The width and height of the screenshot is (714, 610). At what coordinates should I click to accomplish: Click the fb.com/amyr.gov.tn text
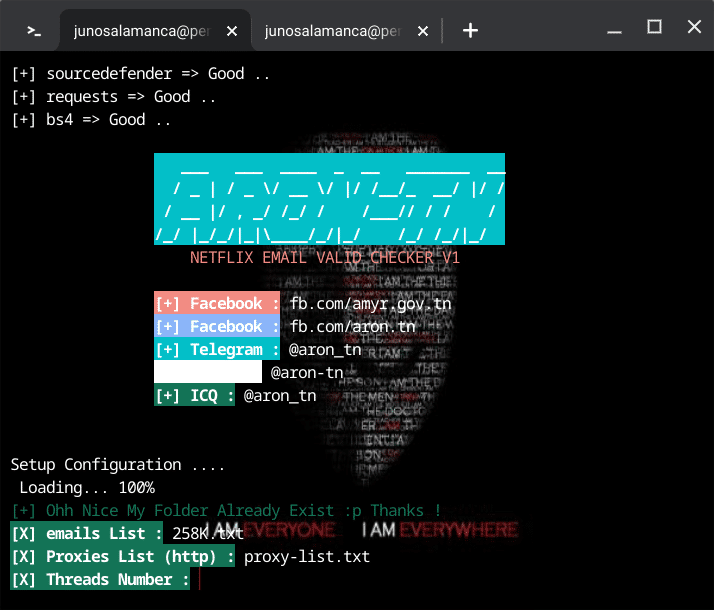tap(371, 304)
